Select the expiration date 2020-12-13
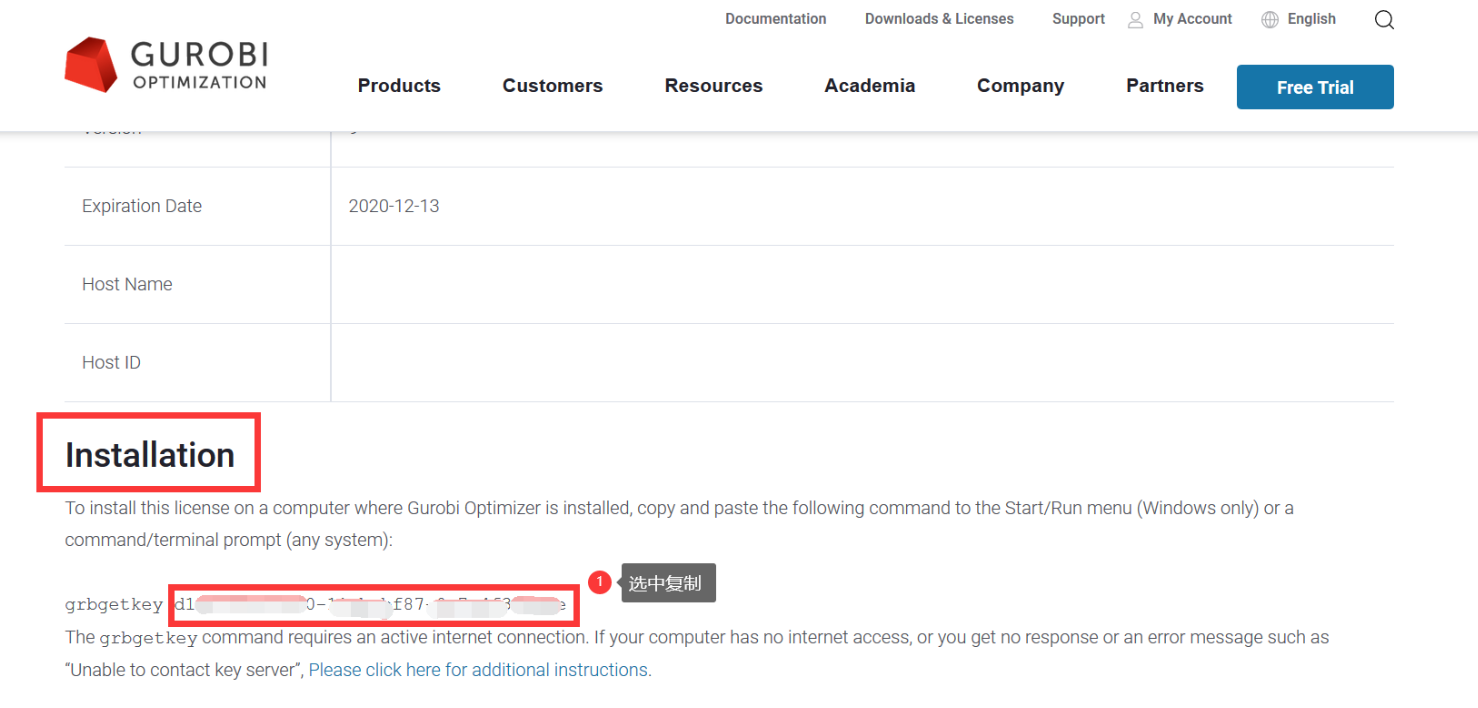Screen dimensions: 1478x708 [x=394, y=206]
